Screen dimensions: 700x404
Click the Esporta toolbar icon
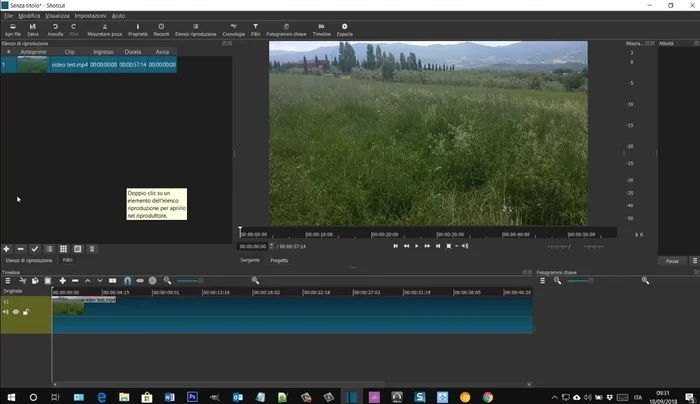coord(344,30)
